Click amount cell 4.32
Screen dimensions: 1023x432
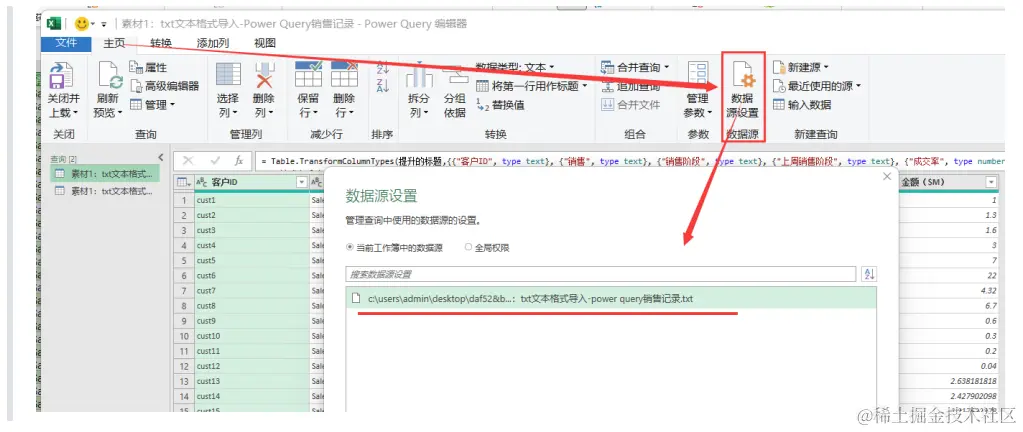(949, 290)
